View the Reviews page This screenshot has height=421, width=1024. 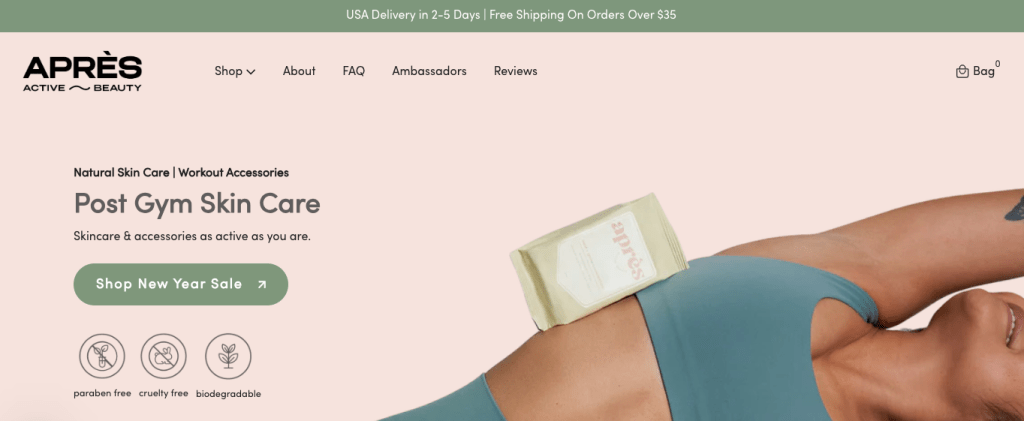[515, 70]
